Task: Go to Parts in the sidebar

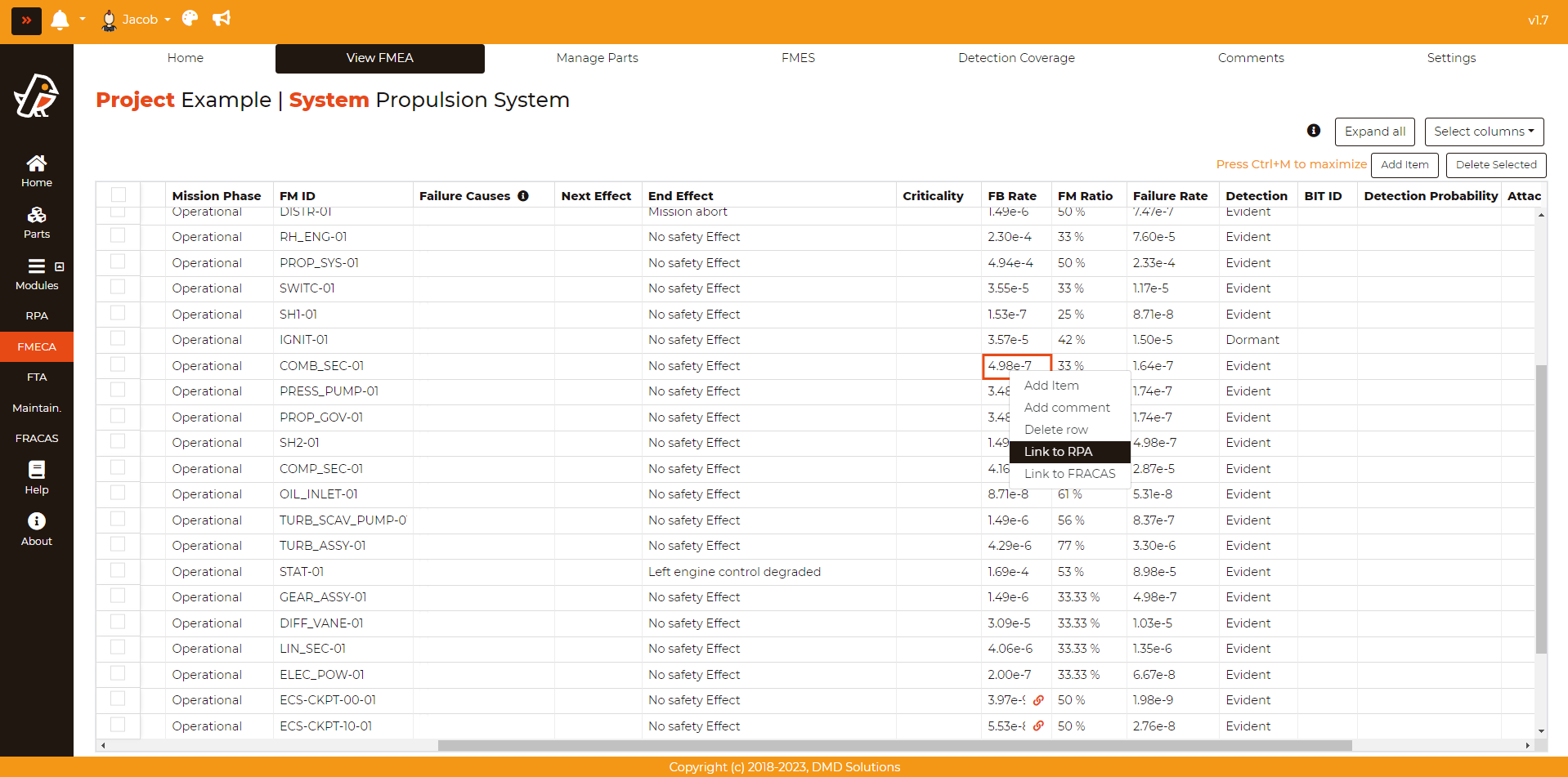Action: tap(37, 223)
